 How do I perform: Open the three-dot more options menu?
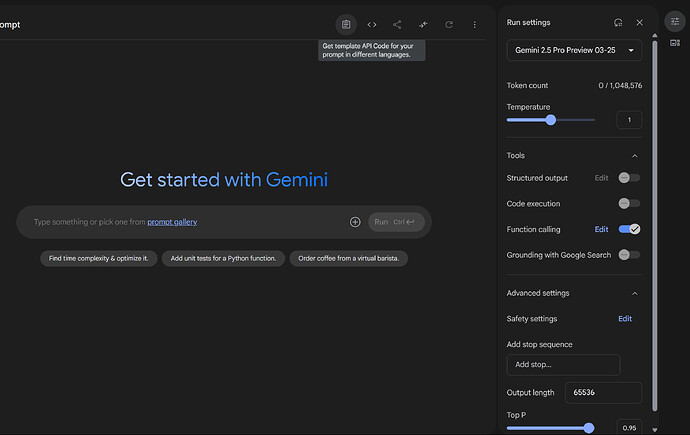pos(474,25)
